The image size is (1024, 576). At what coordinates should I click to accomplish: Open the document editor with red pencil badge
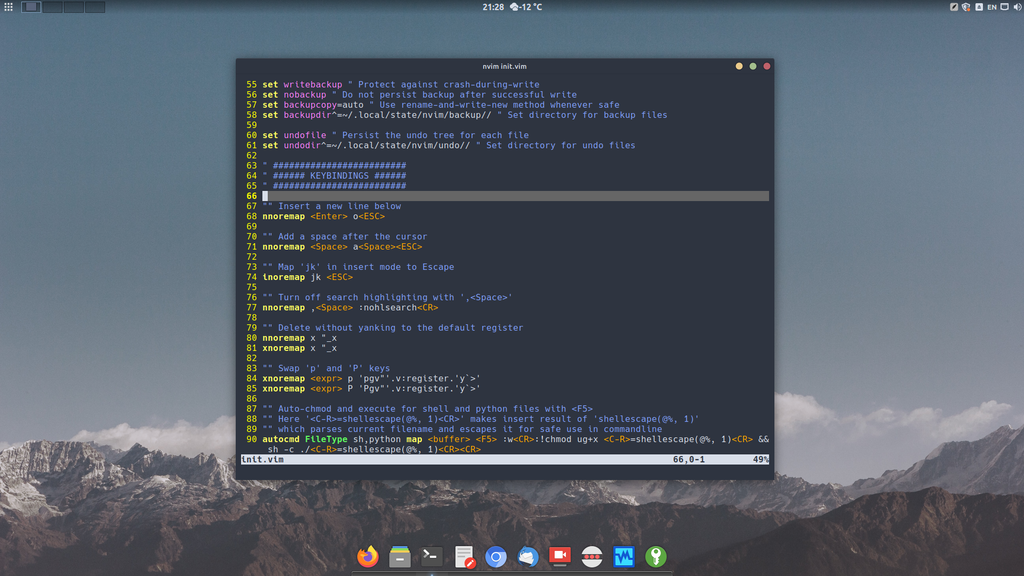click(x=464, y=557)
